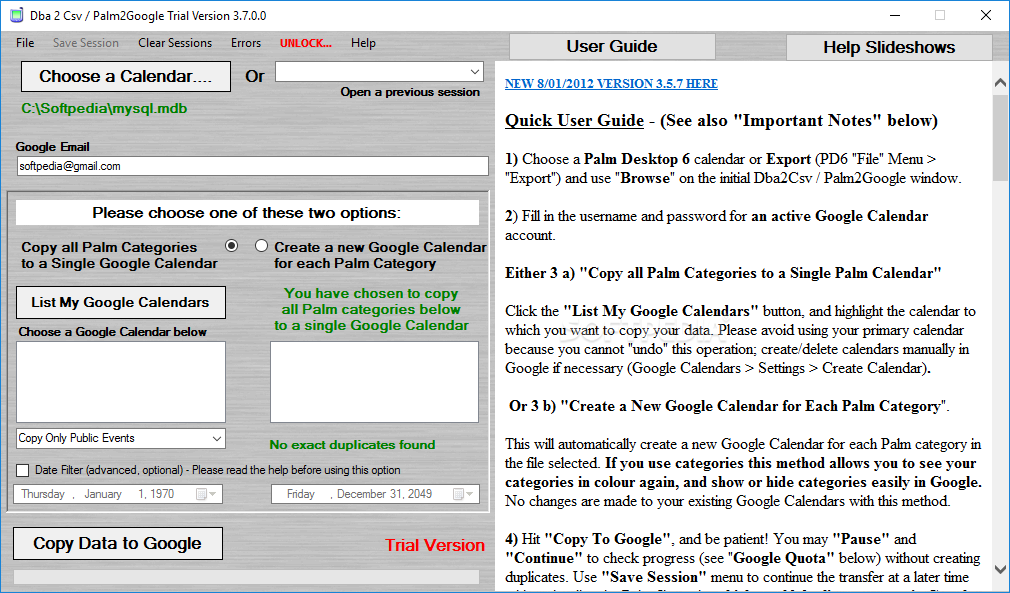Click the Dba 2 Csv app icon in title bar

click(17, 15)
